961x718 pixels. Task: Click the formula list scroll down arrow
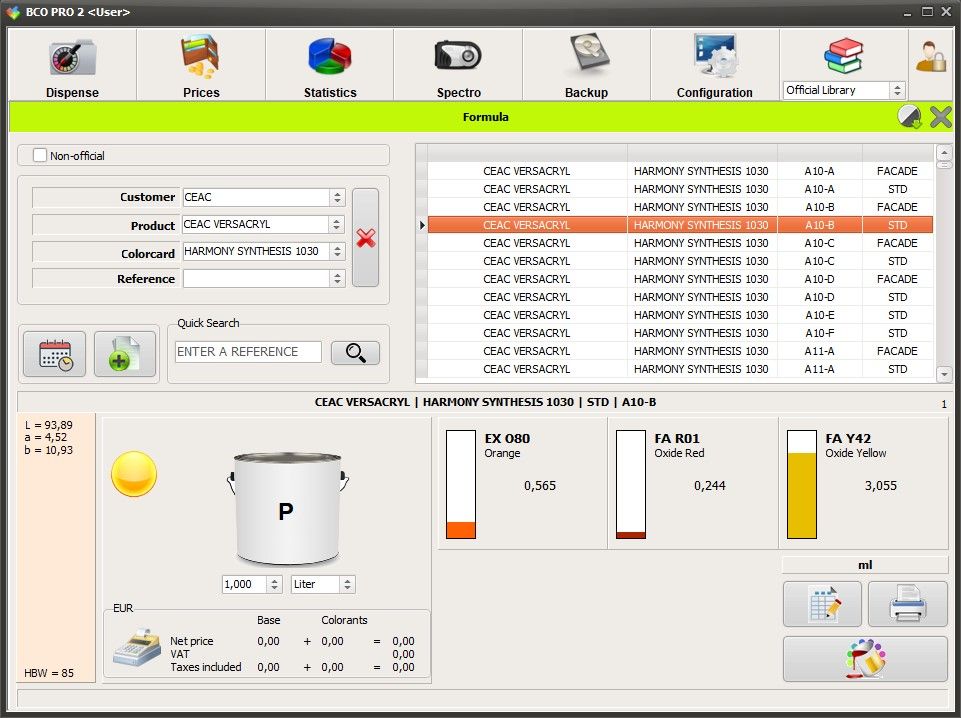point(944,373)
